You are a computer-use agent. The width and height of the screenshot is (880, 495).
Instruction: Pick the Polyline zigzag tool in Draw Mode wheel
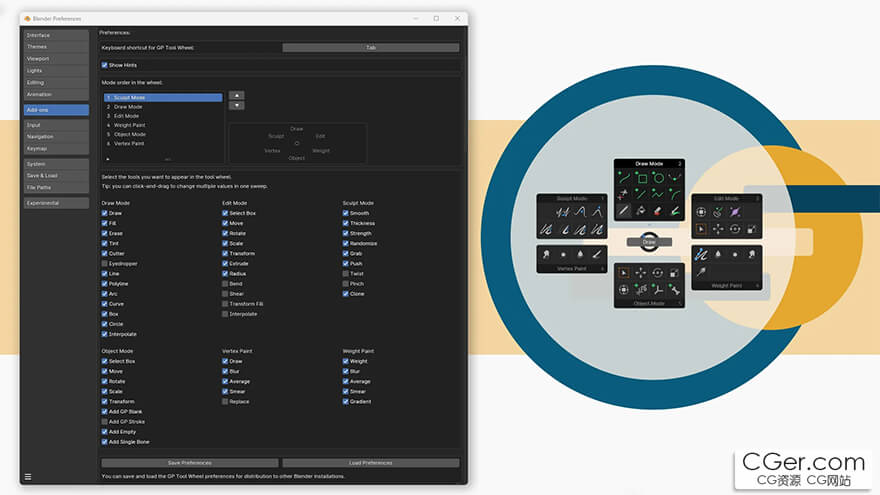(658, 195)
